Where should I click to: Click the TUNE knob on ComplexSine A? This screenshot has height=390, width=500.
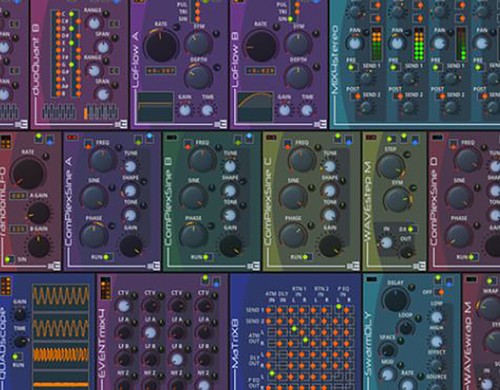pos(130,166)
